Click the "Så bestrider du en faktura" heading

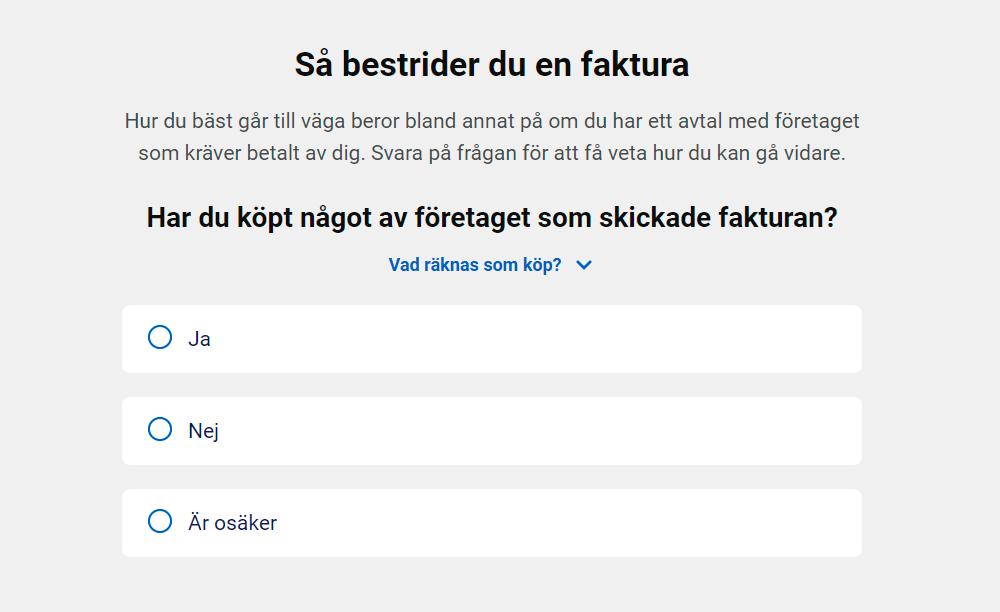pos(491,65)
